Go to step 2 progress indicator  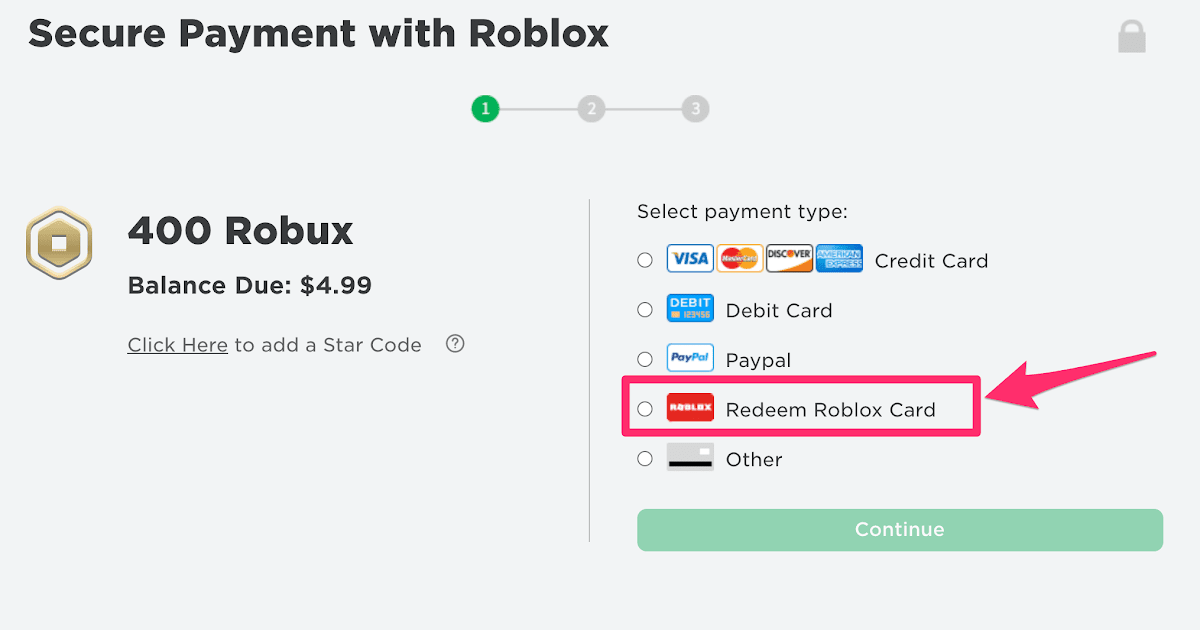click(x=591, y=108)
